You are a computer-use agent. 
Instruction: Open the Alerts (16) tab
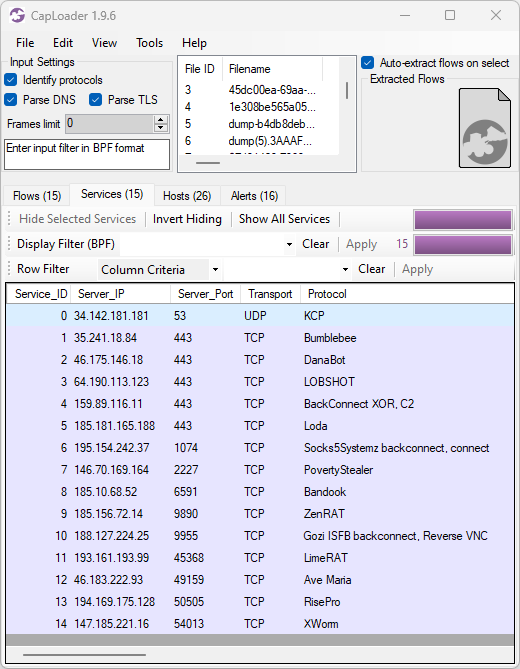click(x=254, y=196)
